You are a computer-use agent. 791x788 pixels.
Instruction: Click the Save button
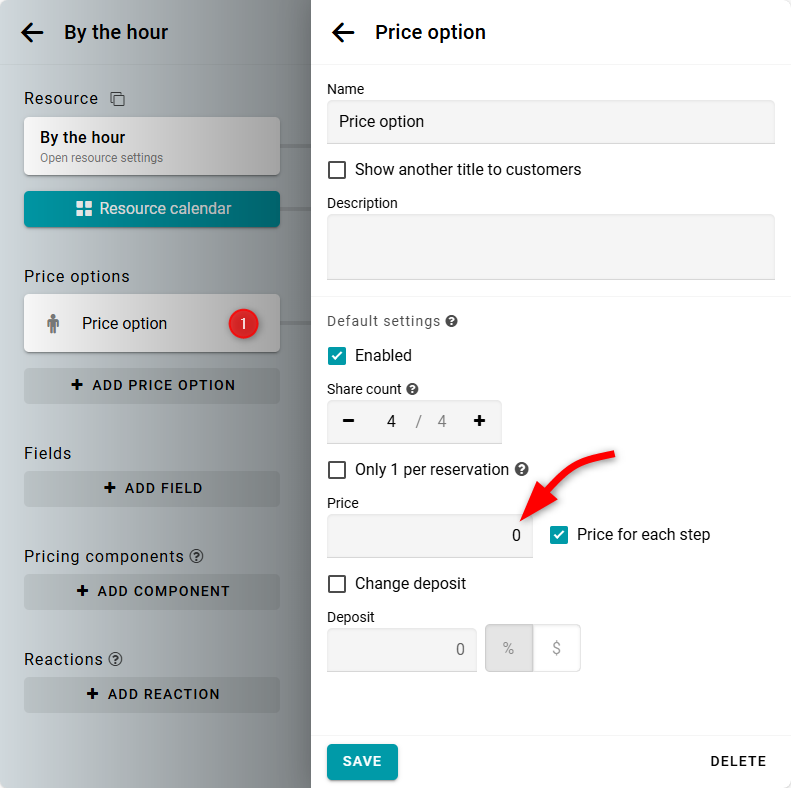pyautogui.click(x=362, y=761)
